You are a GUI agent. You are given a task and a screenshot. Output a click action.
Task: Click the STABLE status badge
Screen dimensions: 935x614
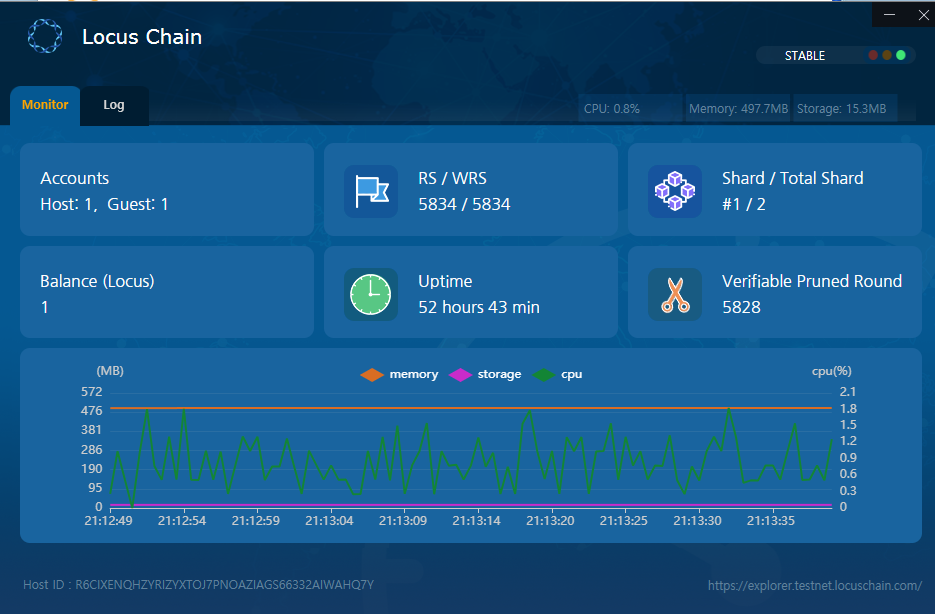click(x=804, y=56)
